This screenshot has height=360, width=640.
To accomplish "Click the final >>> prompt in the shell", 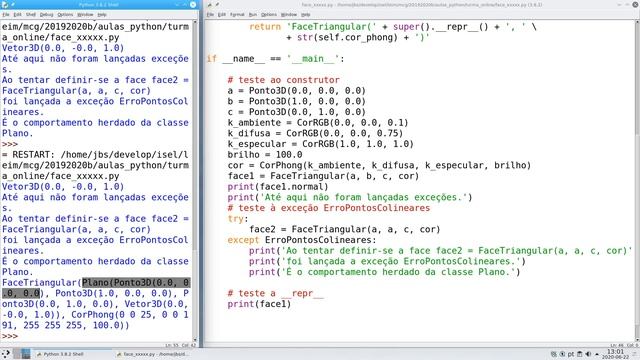I will click(10, 336).
